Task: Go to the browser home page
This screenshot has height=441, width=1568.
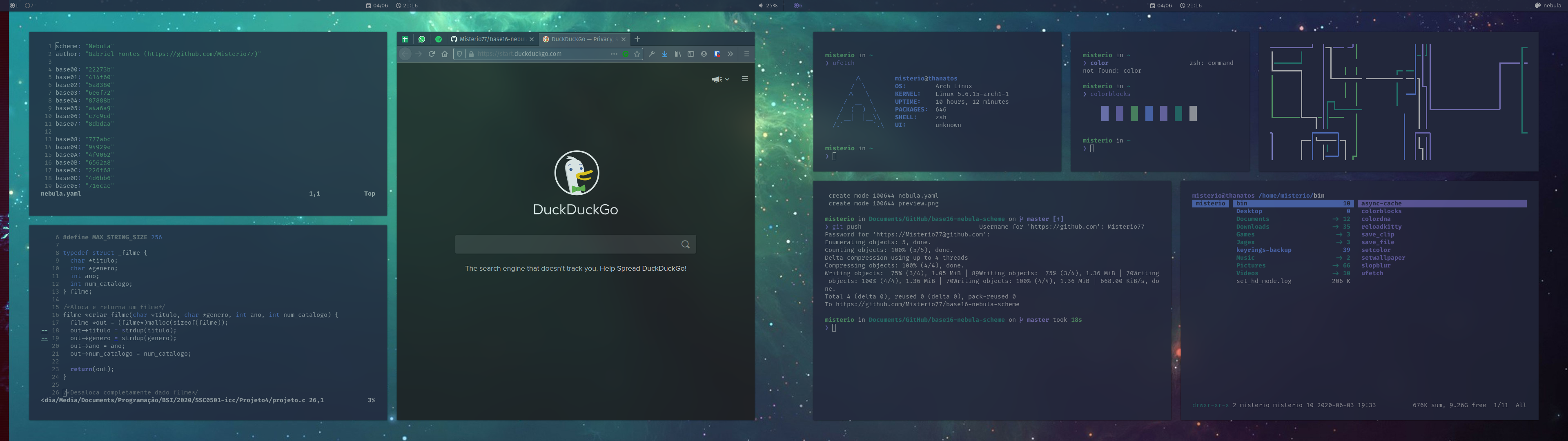Action: coord(445,54)
